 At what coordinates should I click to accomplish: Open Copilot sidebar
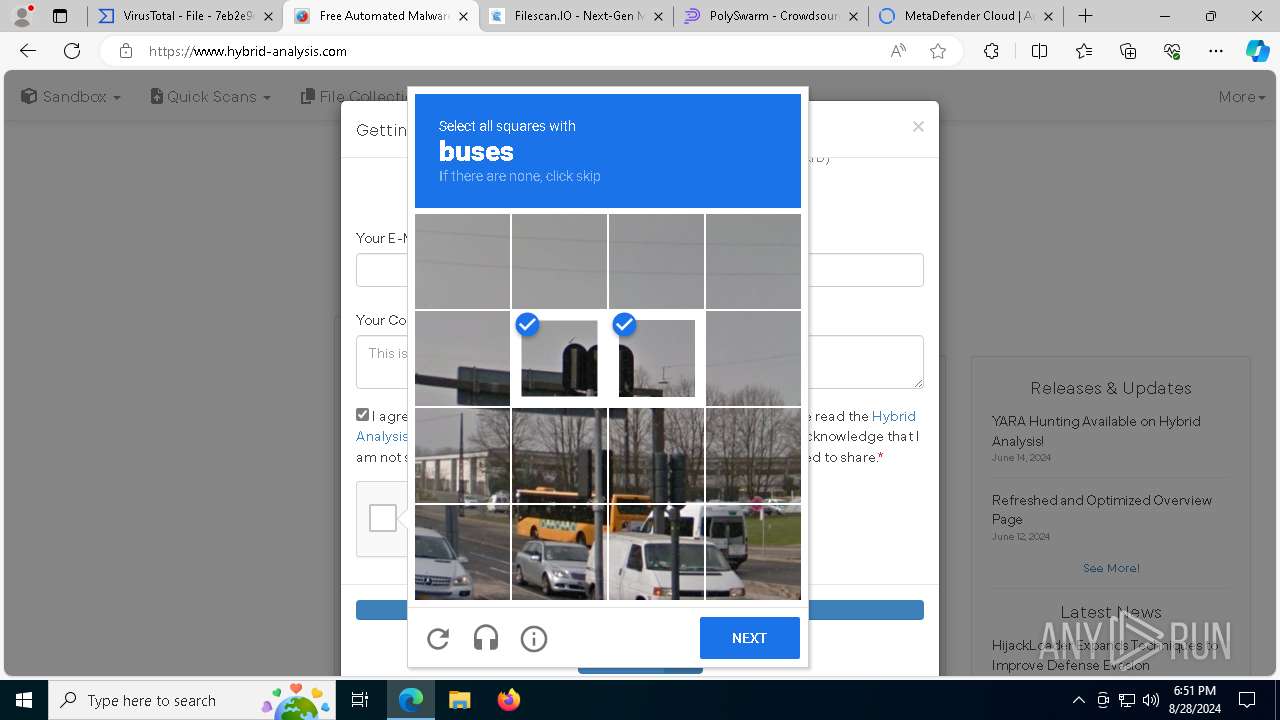point(1257,51)
